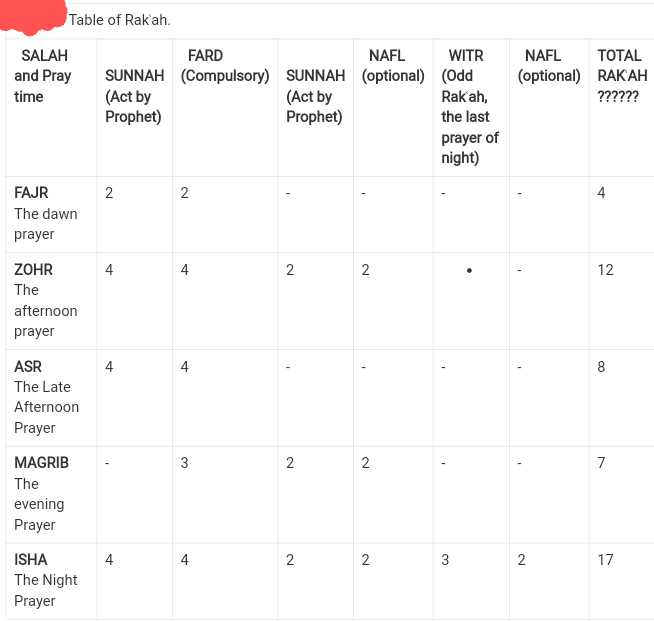Select first 'NAFL (optional)' column header
Screen dimensions: 654x621
393,66
